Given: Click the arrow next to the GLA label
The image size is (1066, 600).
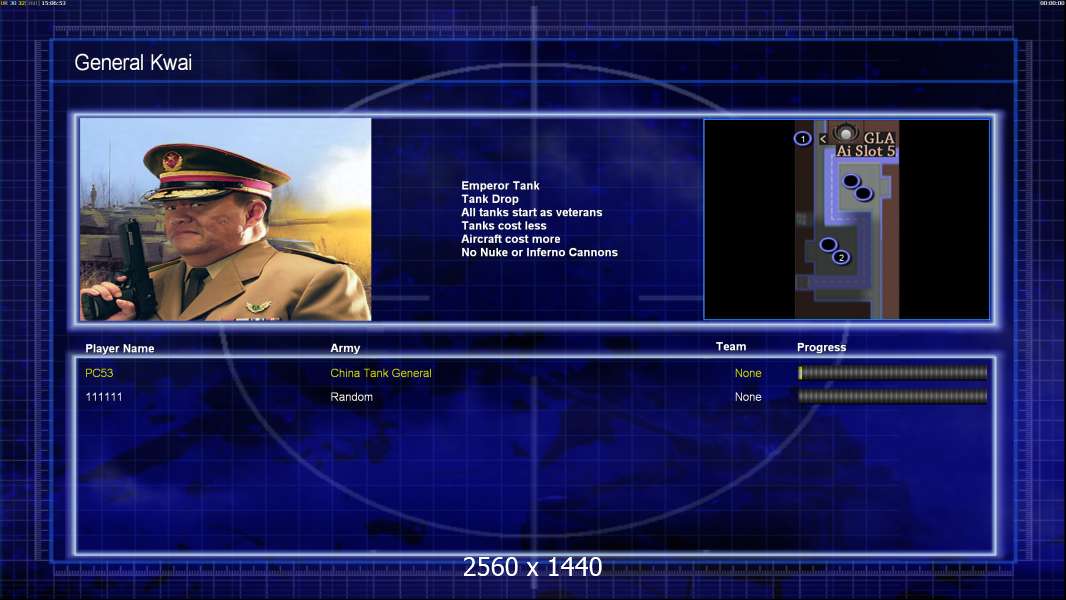Looking at the screenshot, I should [x=823, y=139].
